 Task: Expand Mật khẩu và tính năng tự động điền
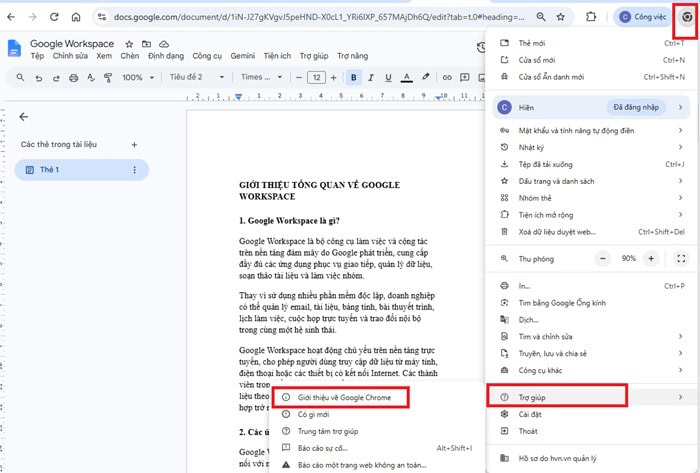click(591, 131)
